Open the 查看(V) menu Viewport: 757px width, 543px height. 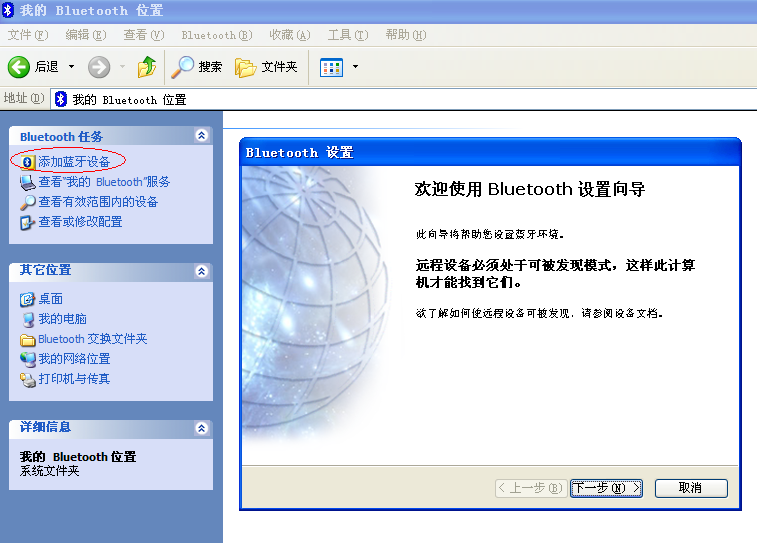[x=144, y=35]
